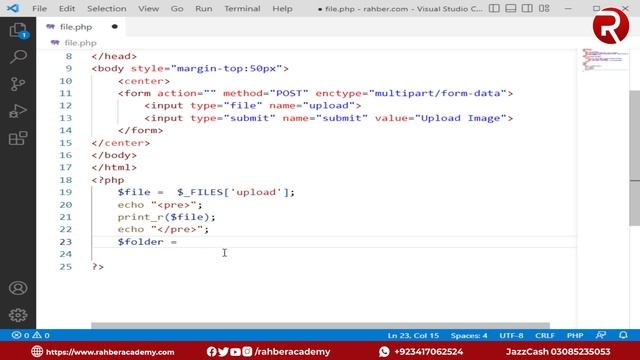This screenshot has width=640, height=360.
Task: Place cursor after $folder = on line 23
Action: tap(178, 242)
